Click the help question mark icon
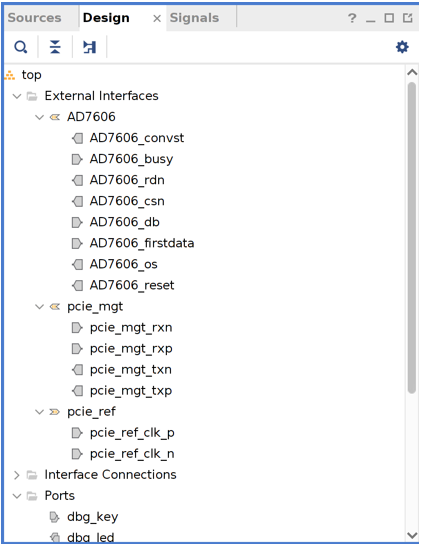Screen dimensions: 428x549 tap(352, 18)
